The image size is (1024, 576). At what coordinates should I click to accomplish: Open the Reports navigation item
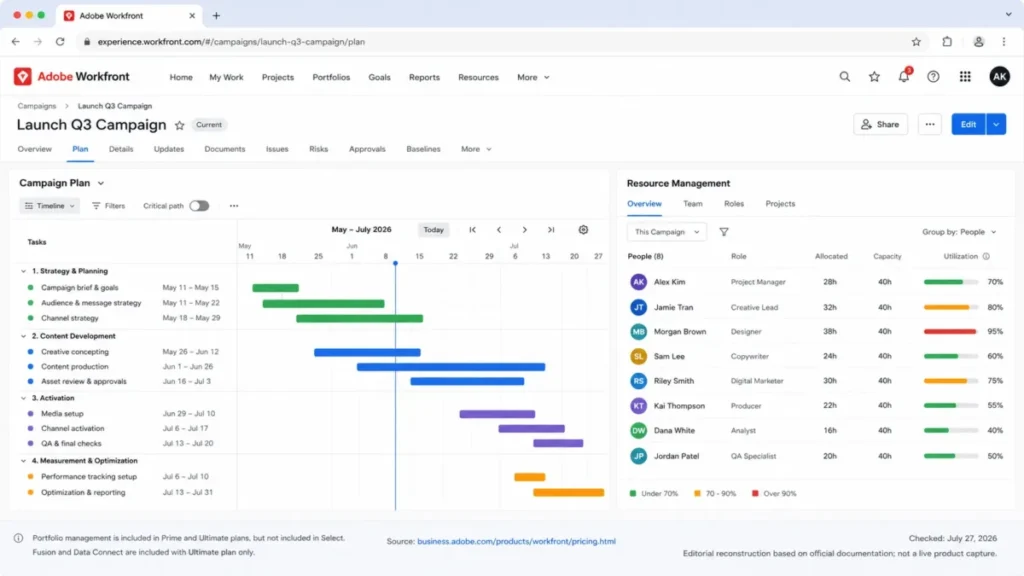tap(424, 77)
